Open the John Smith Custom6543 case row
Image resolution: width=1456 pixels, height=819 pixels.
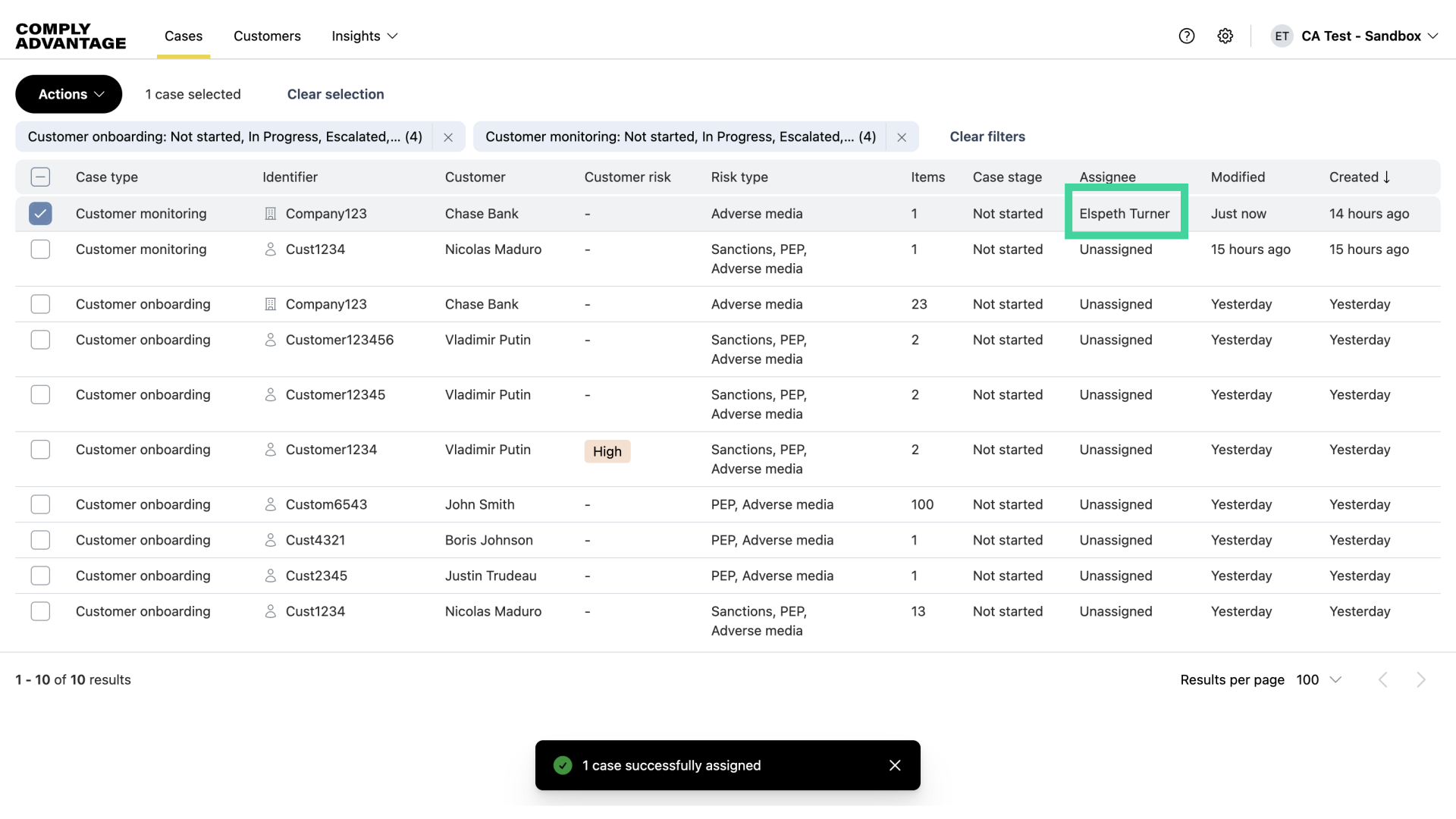click(479, 505)
